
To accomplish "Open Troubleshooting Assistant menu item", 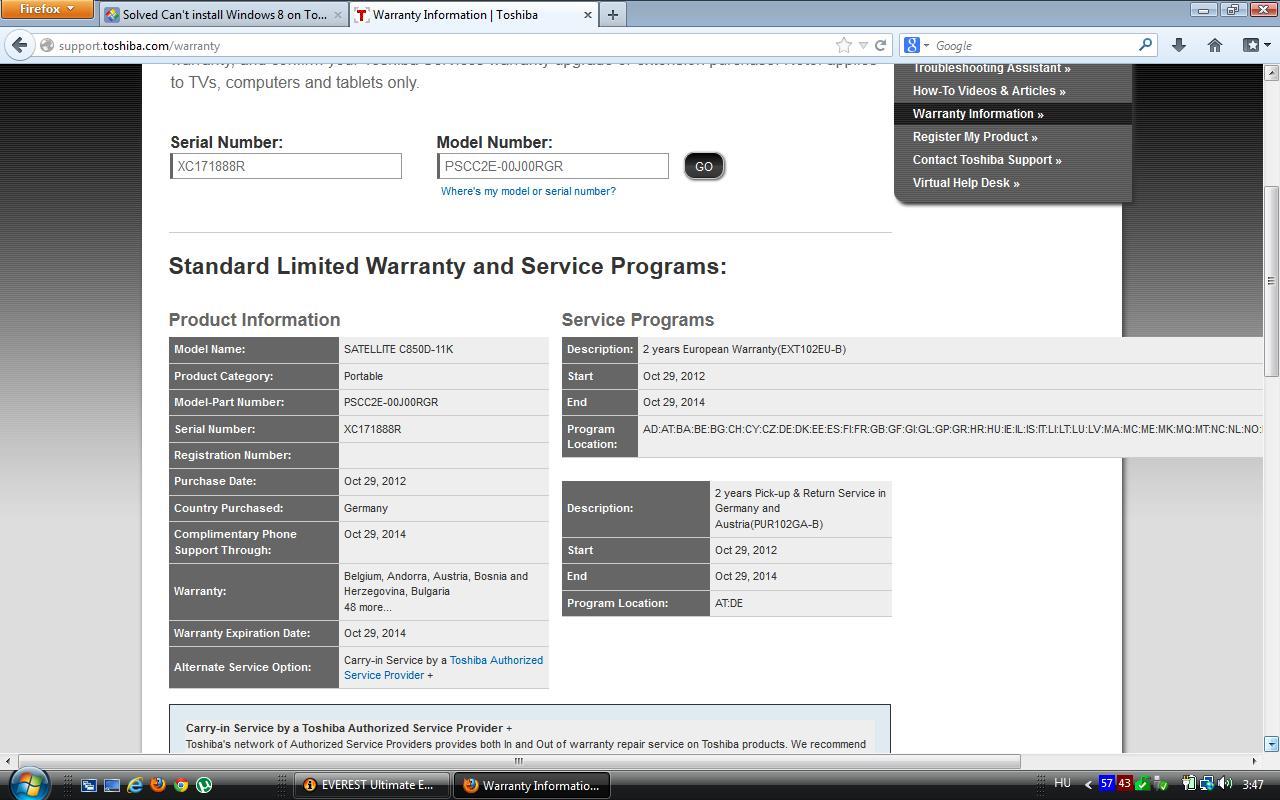I will [991, 68].
